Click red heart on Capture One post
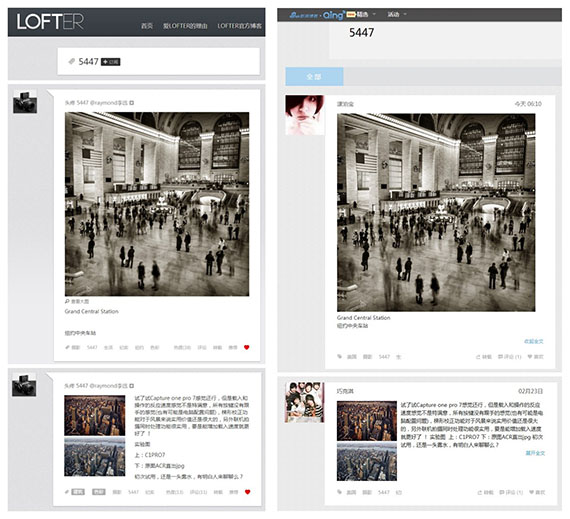 point(248,492)
